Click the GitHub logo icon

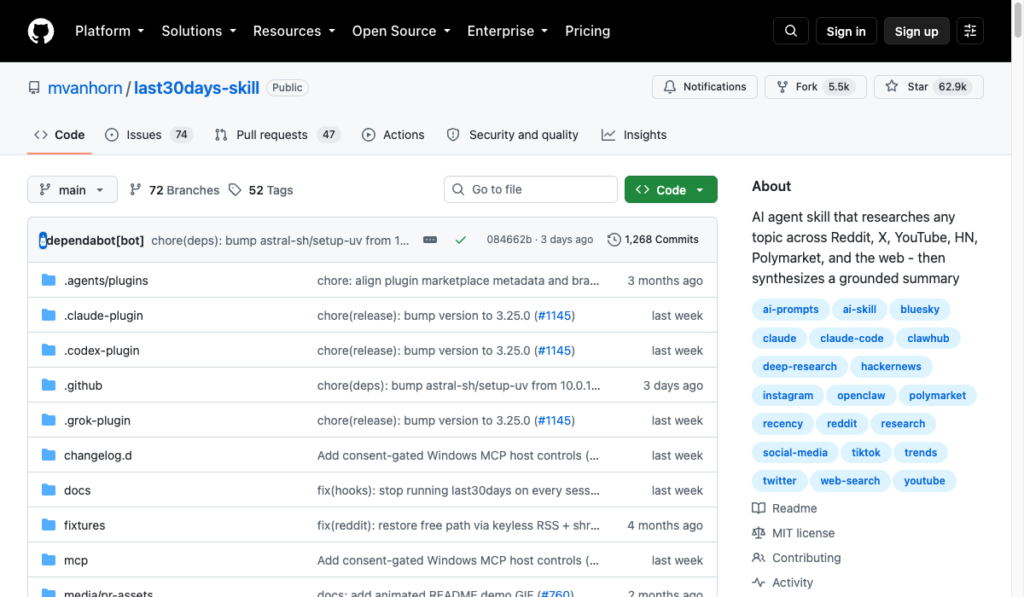(x=40, y=31)
